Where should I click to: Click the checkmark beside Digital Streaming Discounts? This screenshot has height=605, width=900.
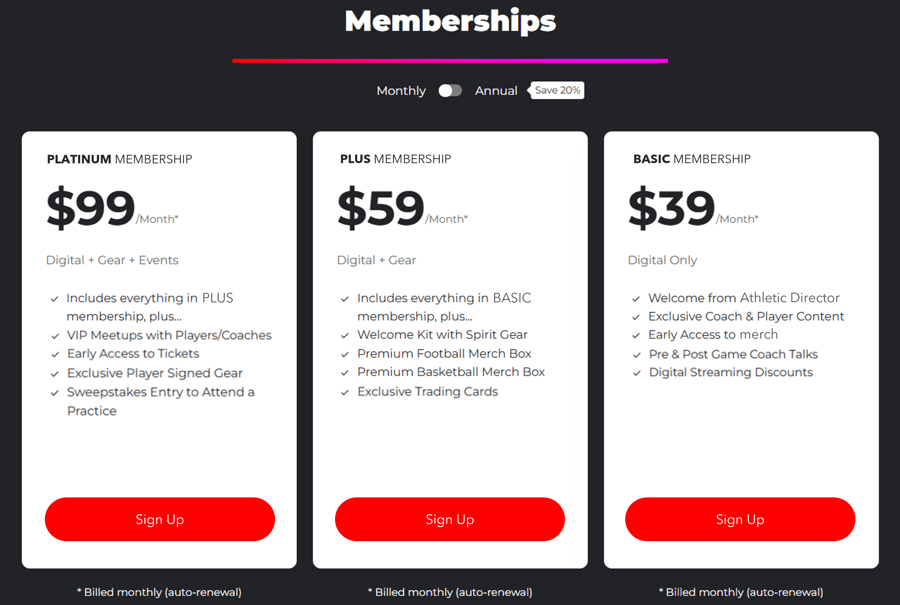[637, 372]
